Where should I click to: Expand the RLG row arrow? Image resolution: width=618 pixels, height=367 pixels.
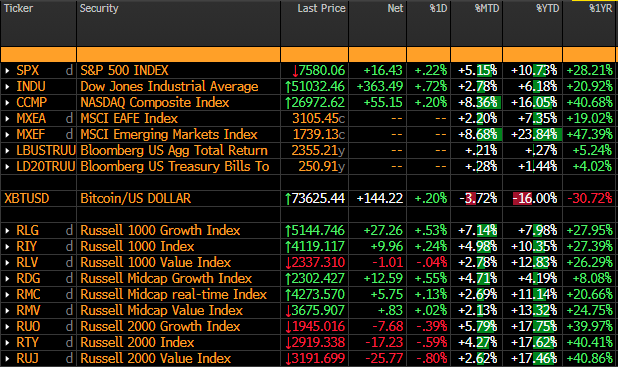tap(7, 231)
